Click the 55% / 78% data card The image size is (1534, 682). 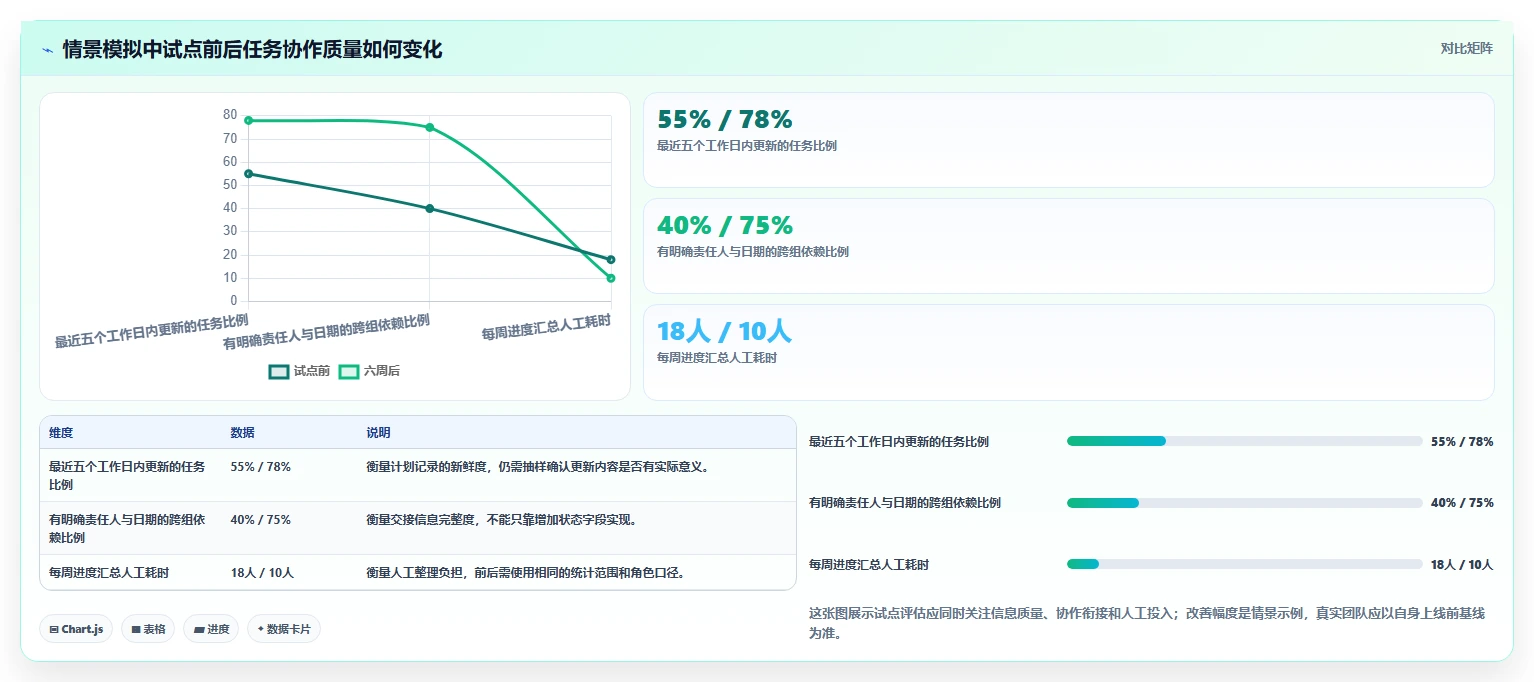1068,140
